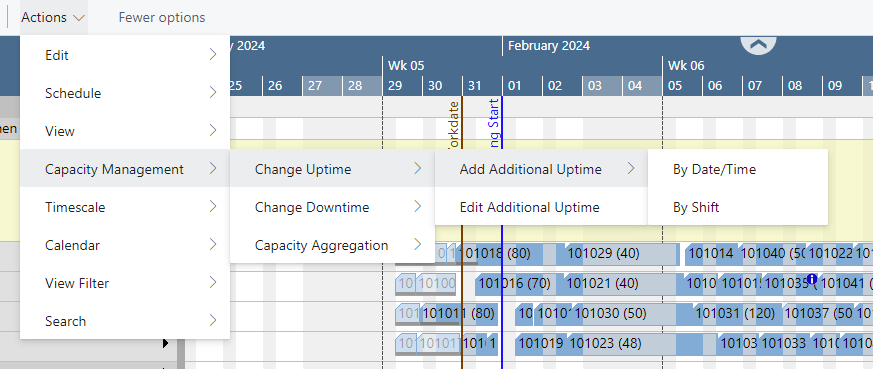The width and height of the screenshot is (873, 369).
Task: Click the blue info icon on order 101035
Action: 812,279
